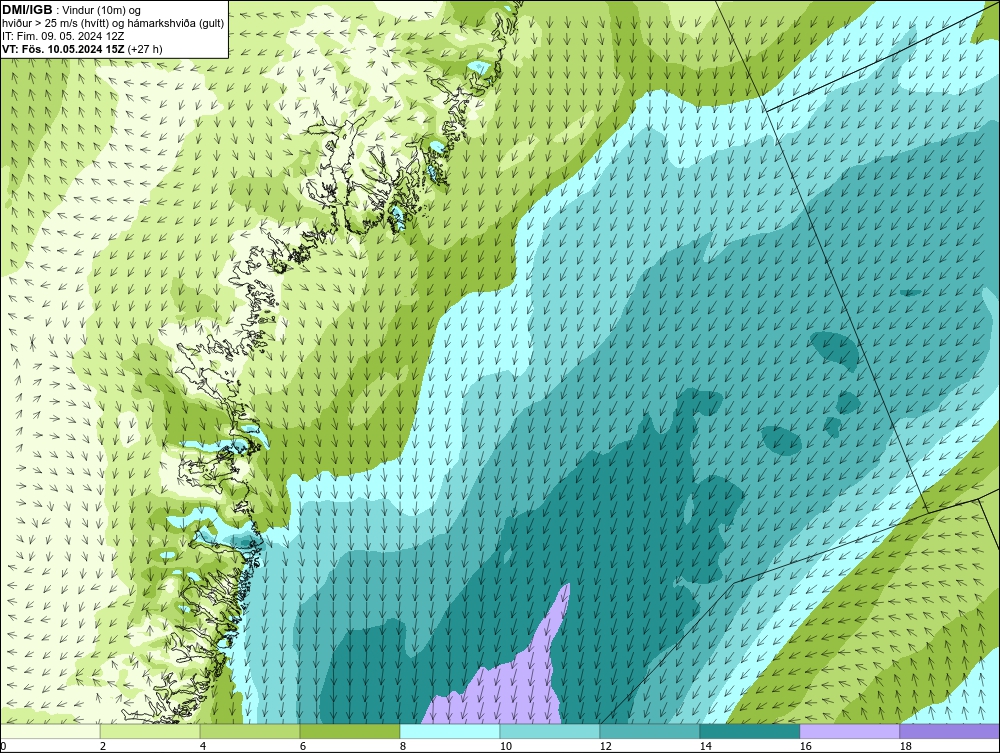The height and width of the screenshot is (753, 1000).
Task: Click the 4-6 m/s green legend swatch
Action: coord(250,731)
